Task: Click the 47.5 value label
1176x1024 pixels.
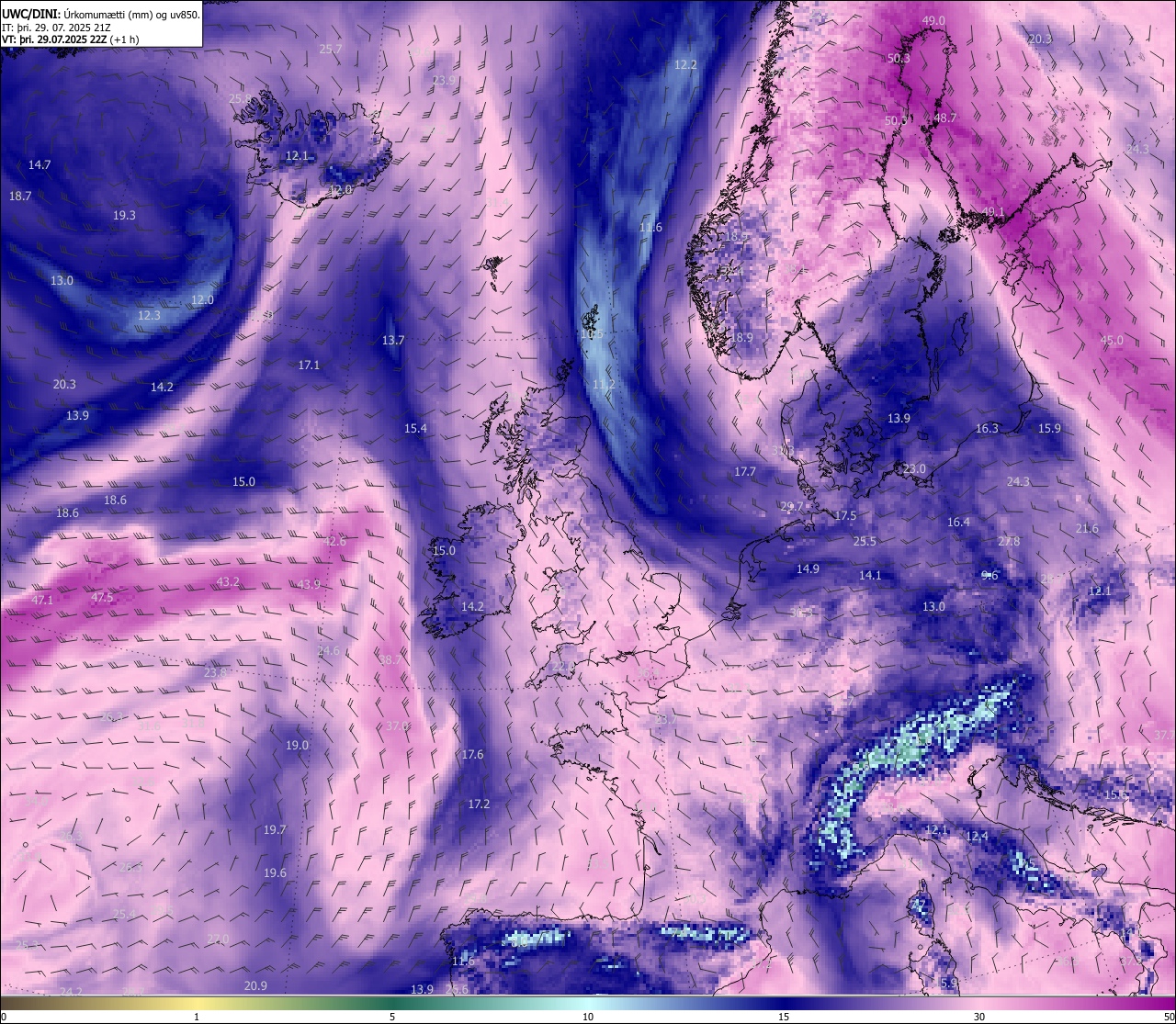Action: tap(102, 598)
